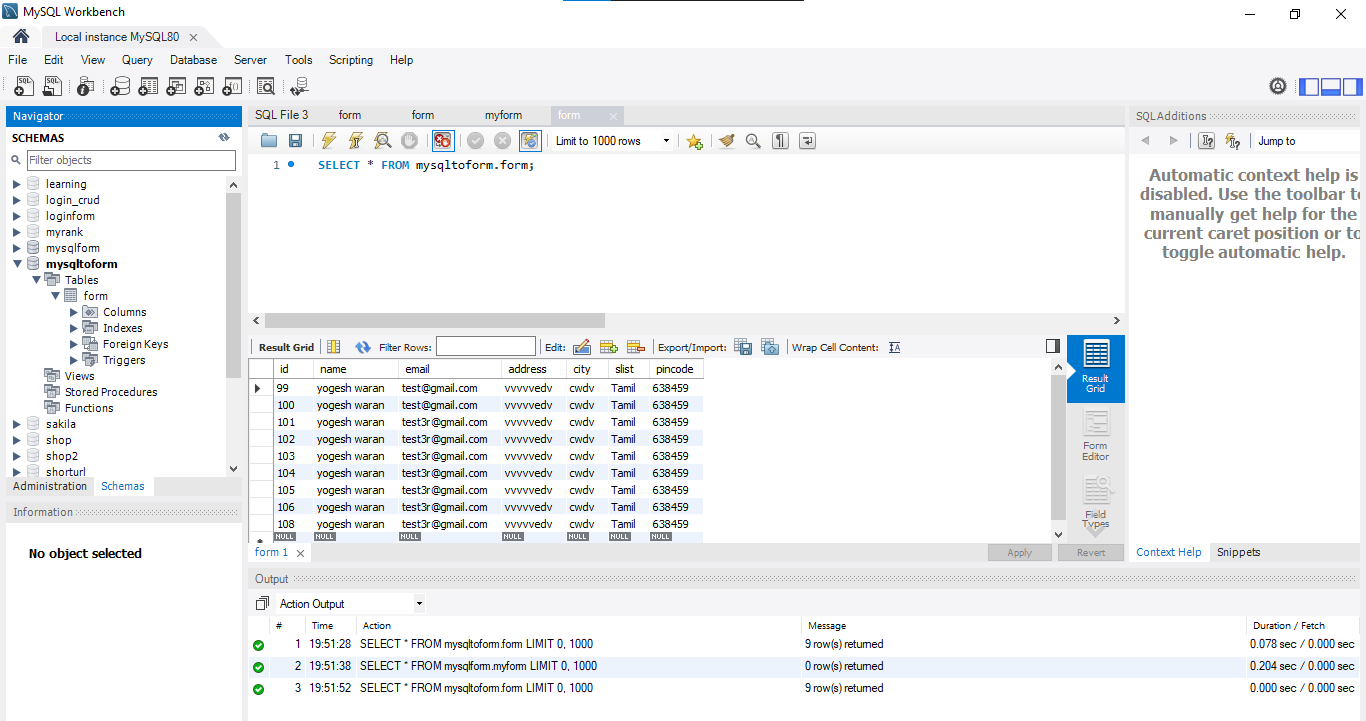Stop query execution hand icon

pyautogui.click(x=409, y=141)
